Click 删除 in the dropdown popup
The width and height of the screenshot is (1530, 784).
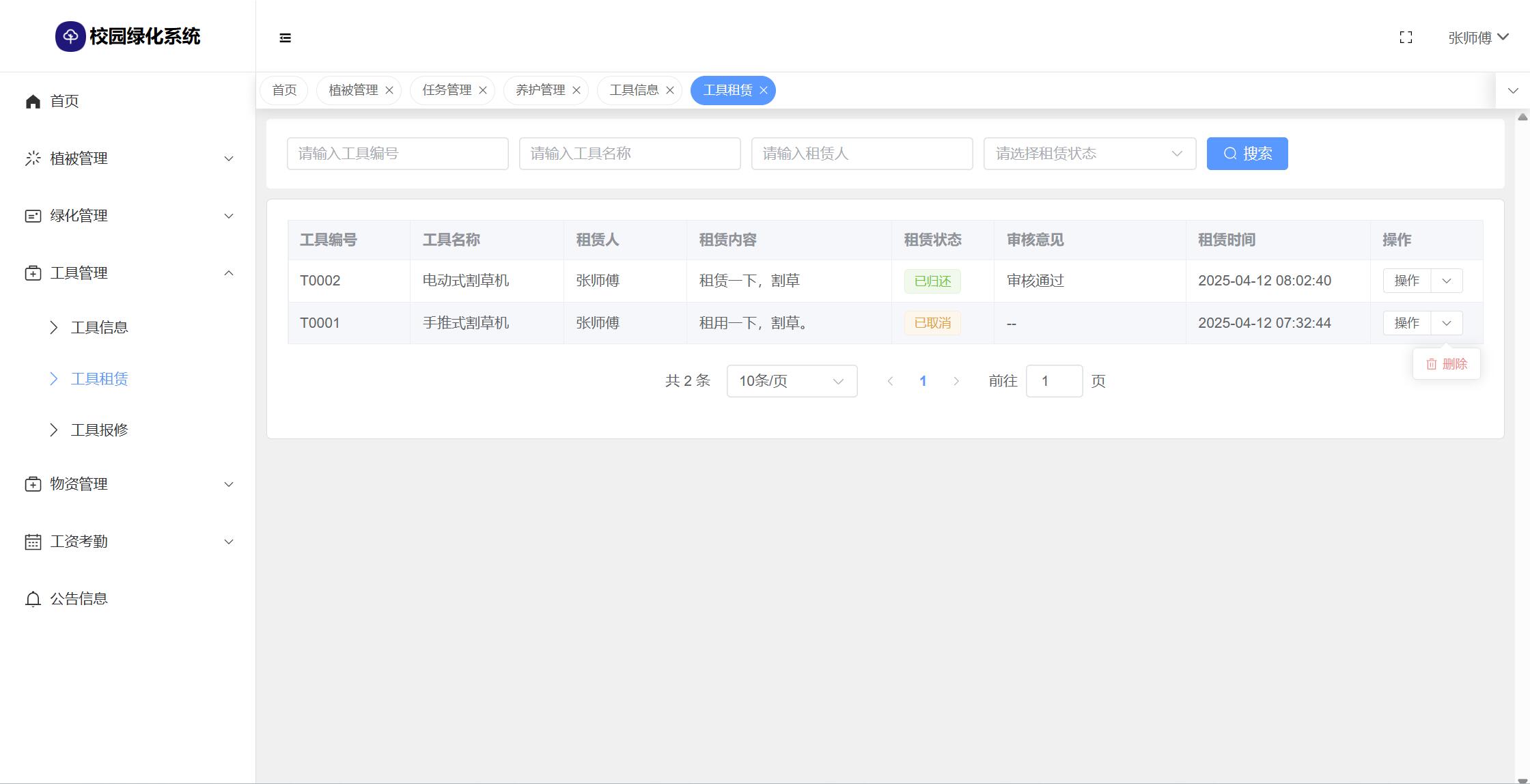click(1447, 364)
